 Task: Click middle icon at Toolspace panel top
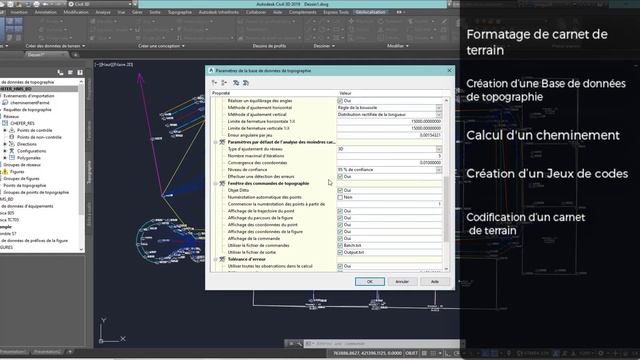tap(70, 72)
